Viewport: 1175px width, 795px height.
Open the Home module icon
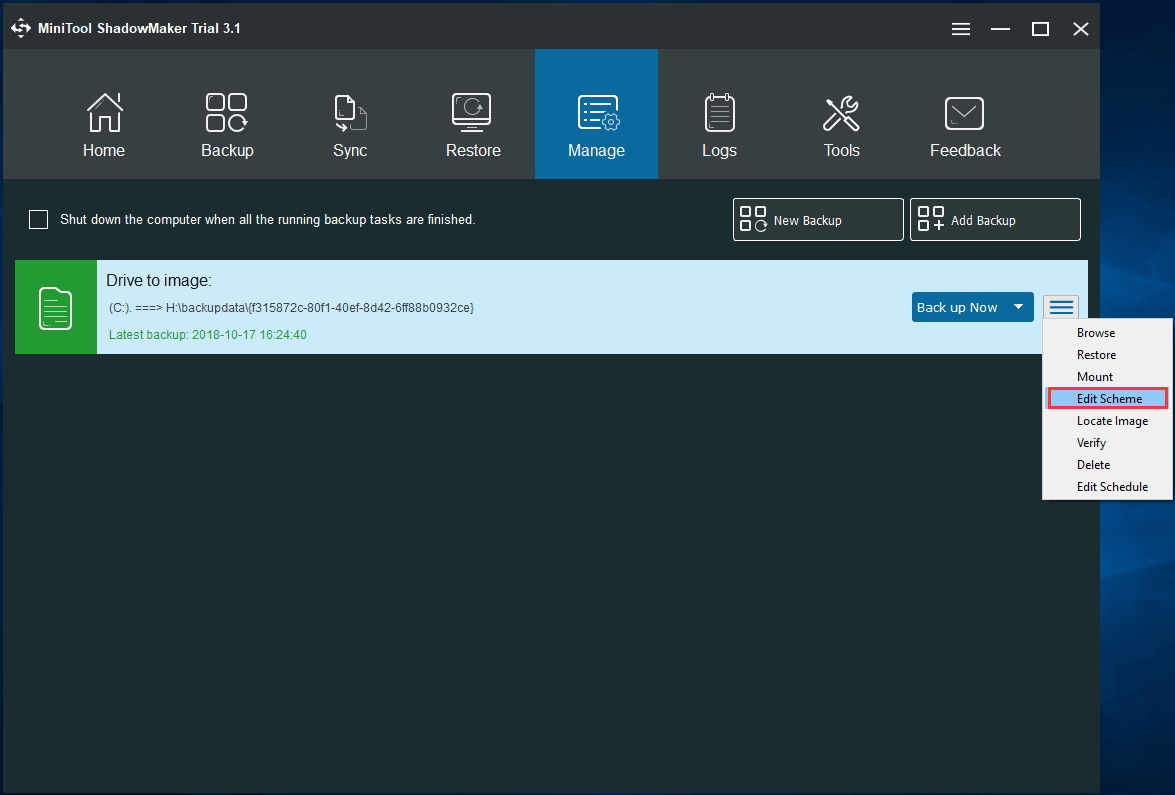point(104,112)
